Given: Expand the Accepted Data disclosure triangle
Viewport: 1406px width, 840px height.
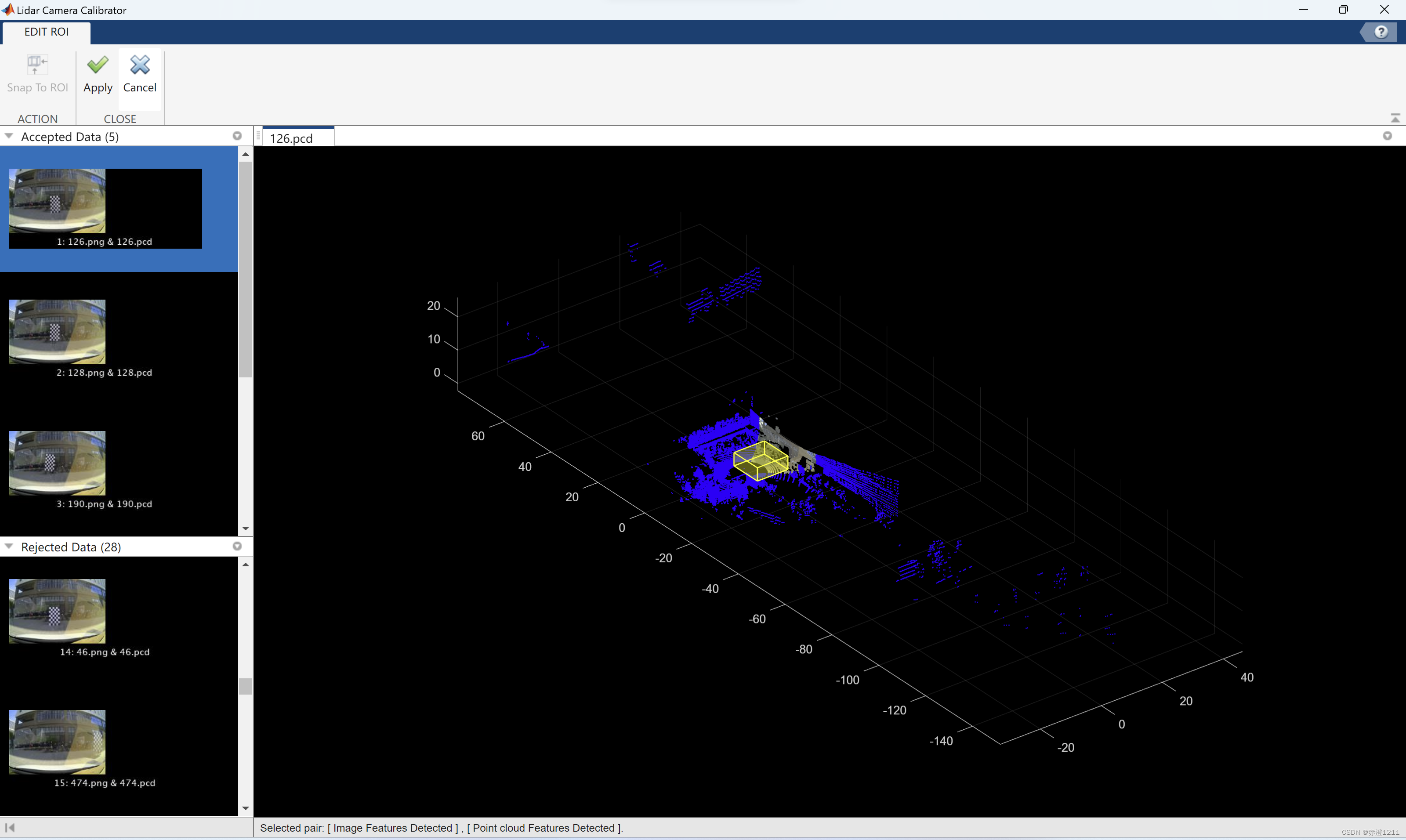Looking at the screenshot, I should coord(8,135).
